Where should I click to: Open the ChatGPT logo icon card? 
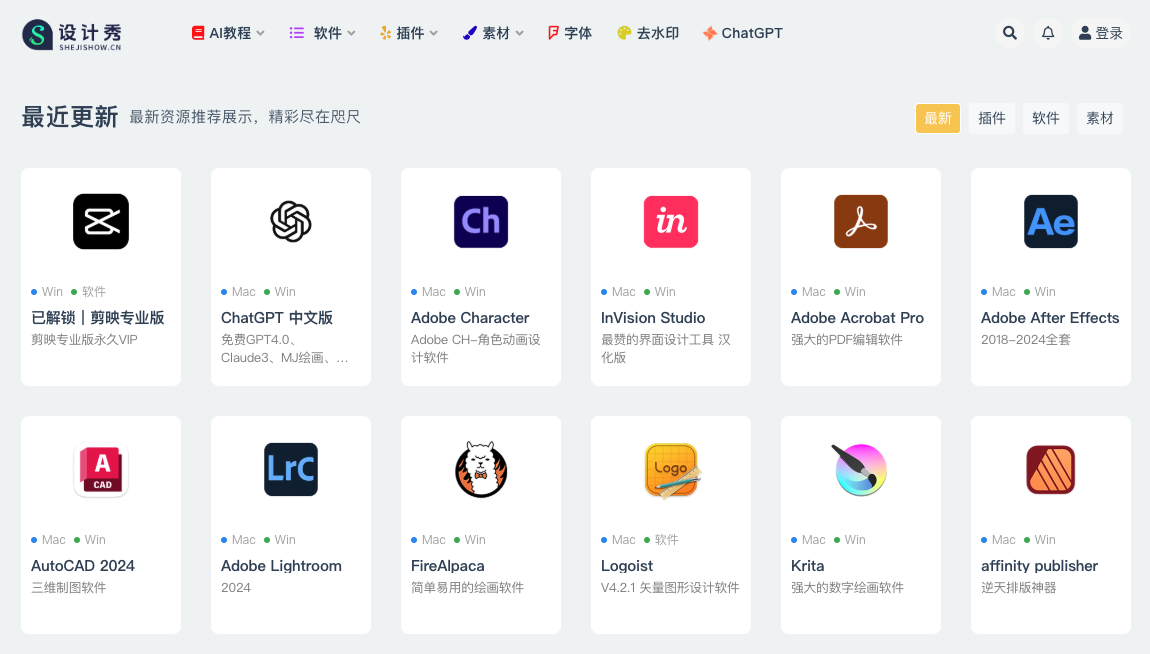(291, 221)
